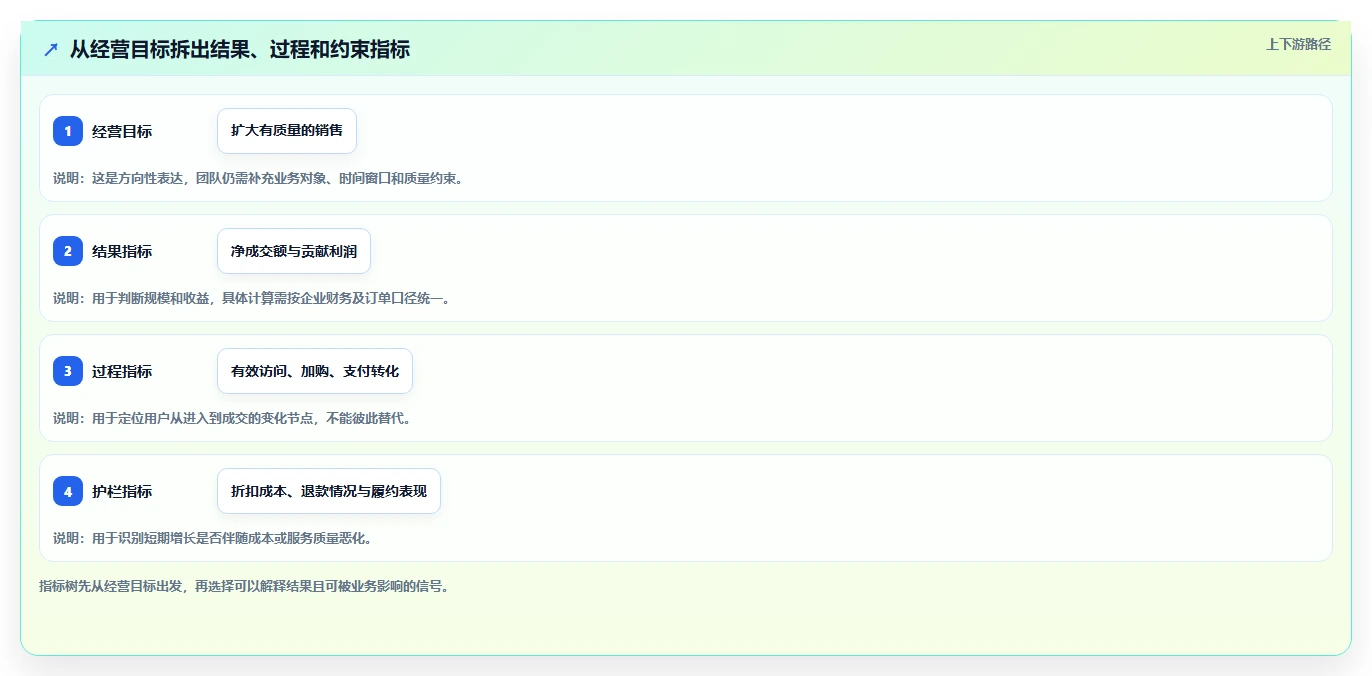Viewport: 1372px width, 676px height.
Task: Click the note starting 说明：用于定位用户
Action: tap(232, 418)
